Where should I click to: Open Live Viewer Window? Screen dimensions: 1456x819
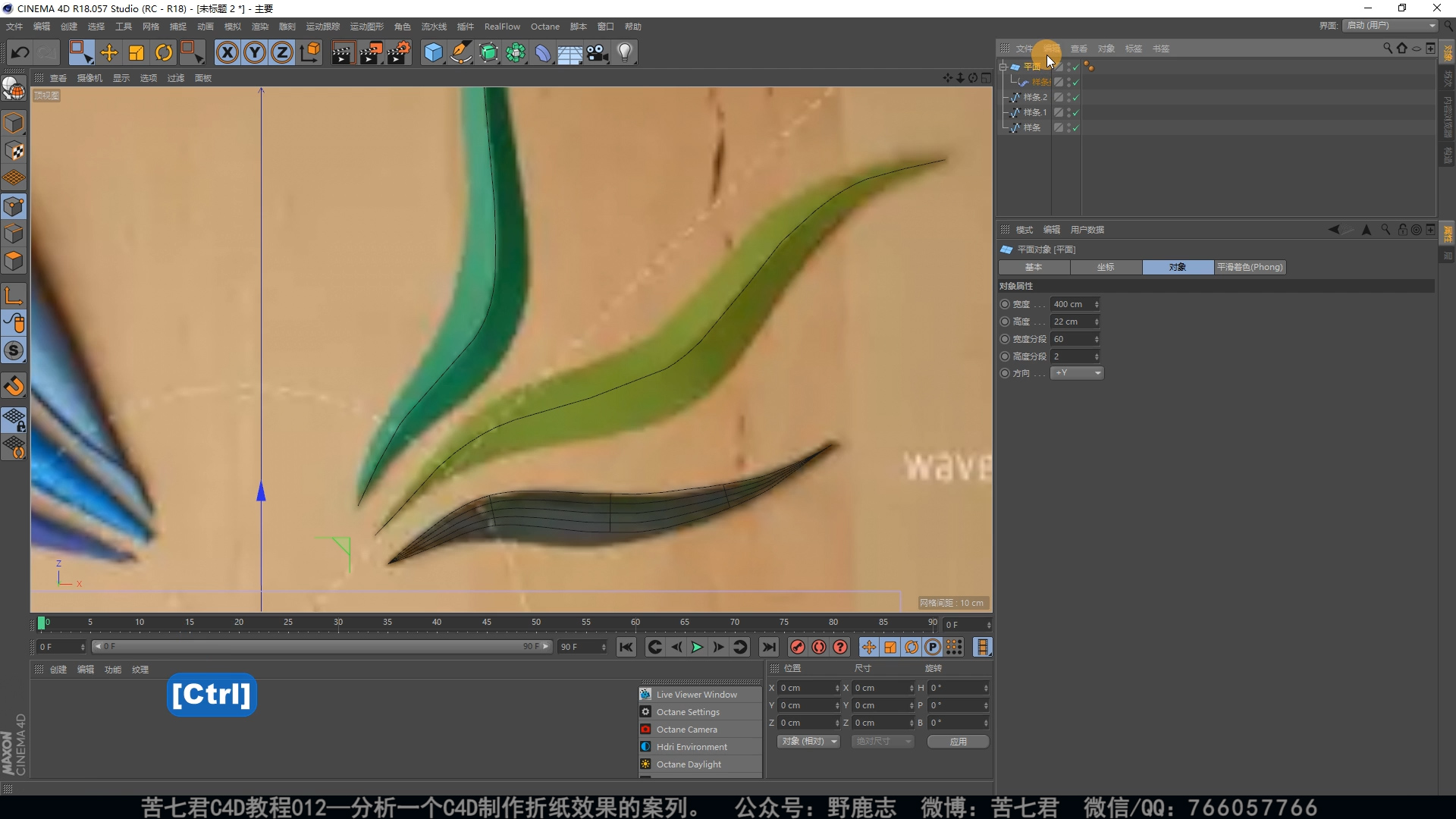pos(700,695)
